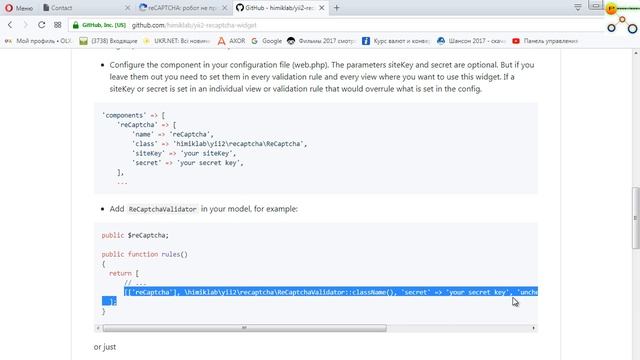
Task: Switch to the reCAPTCHA tab
Action: (182, 8)
